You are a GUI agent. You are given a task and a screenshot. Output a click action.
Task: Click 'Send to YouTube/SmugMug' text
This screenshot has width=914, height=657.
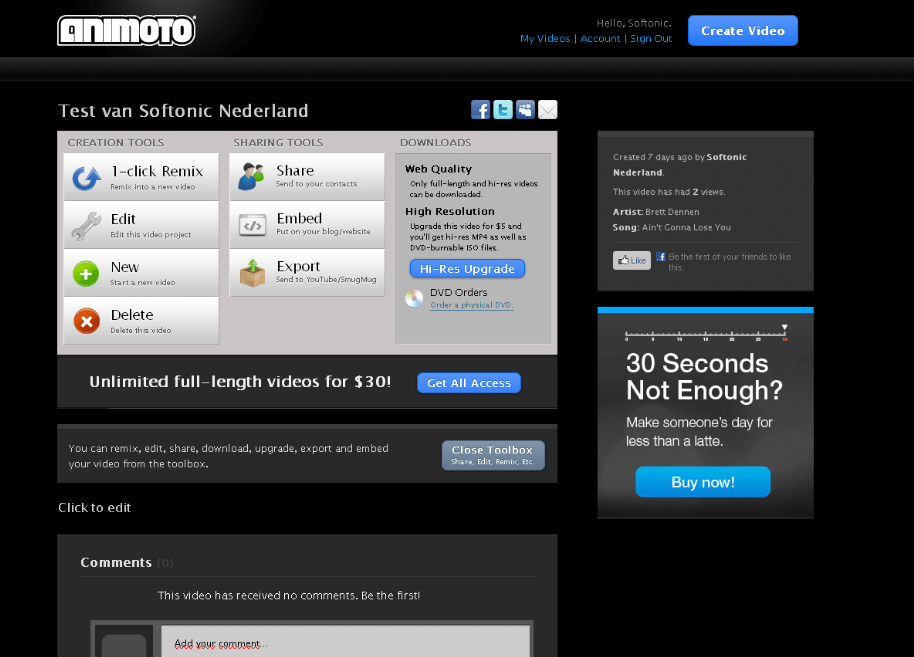pyautogui.click(x=326, y=279)
